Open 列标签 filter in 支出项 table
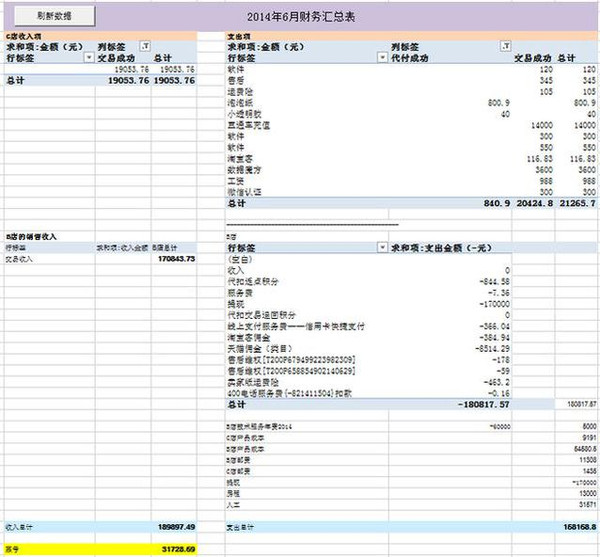Image resolution: width=600 pixels, height=557 pixels. [x=505, y=46]
